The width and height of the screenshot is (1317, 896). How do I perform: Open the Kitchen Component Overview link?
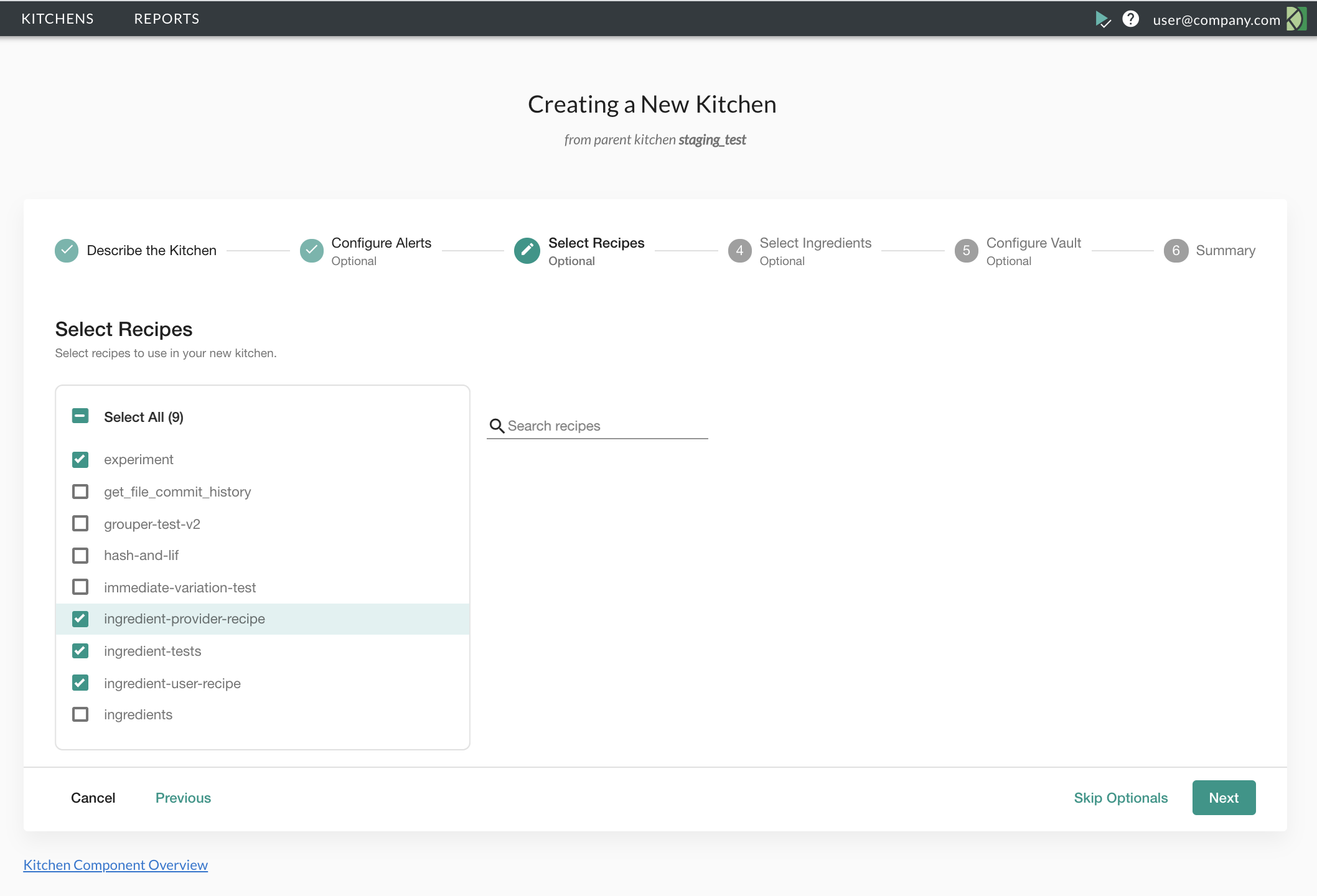tap(115, 865)
